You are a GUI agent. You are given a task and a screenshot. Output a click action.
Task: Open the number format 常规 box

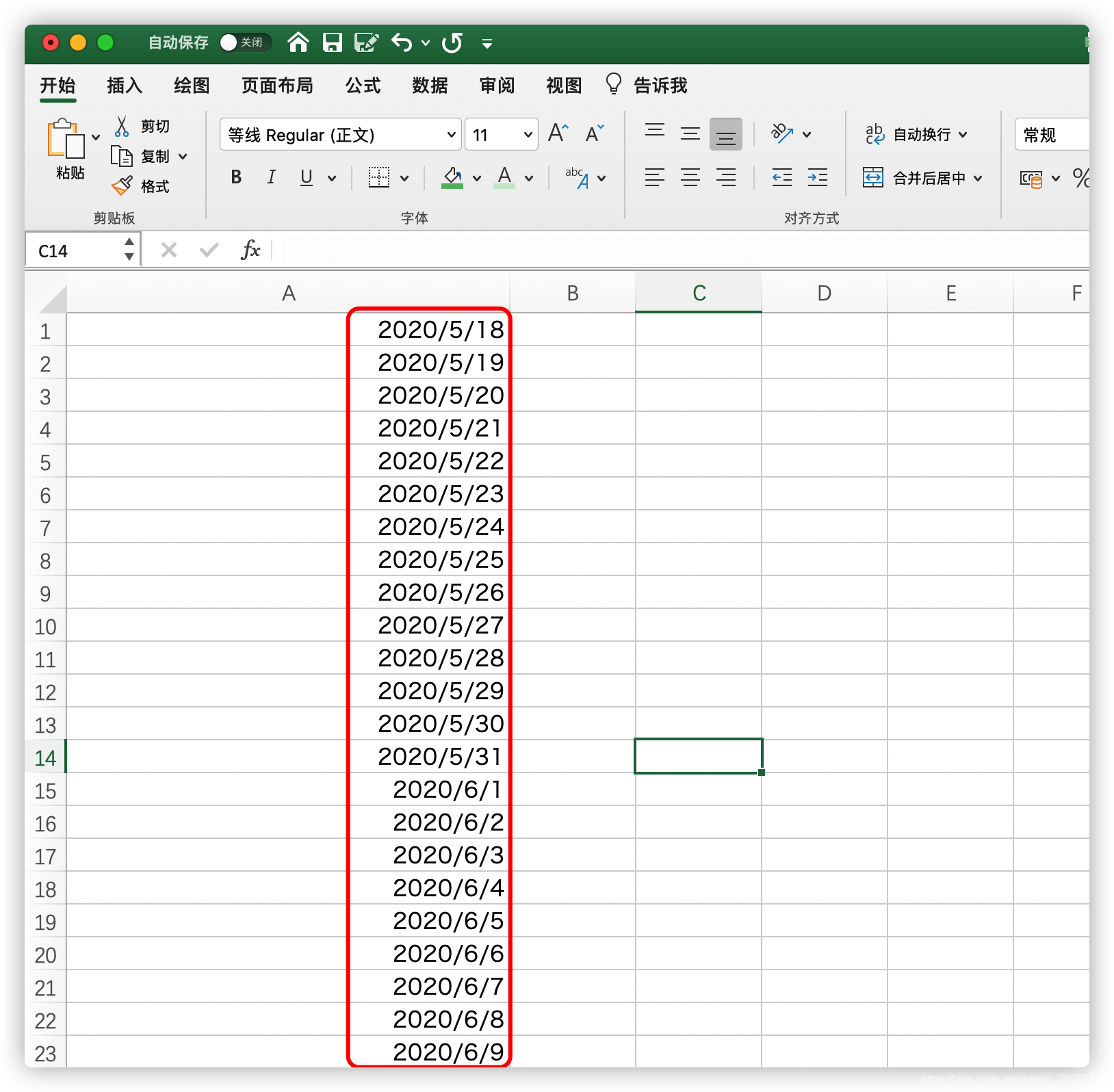point(1052,135)
